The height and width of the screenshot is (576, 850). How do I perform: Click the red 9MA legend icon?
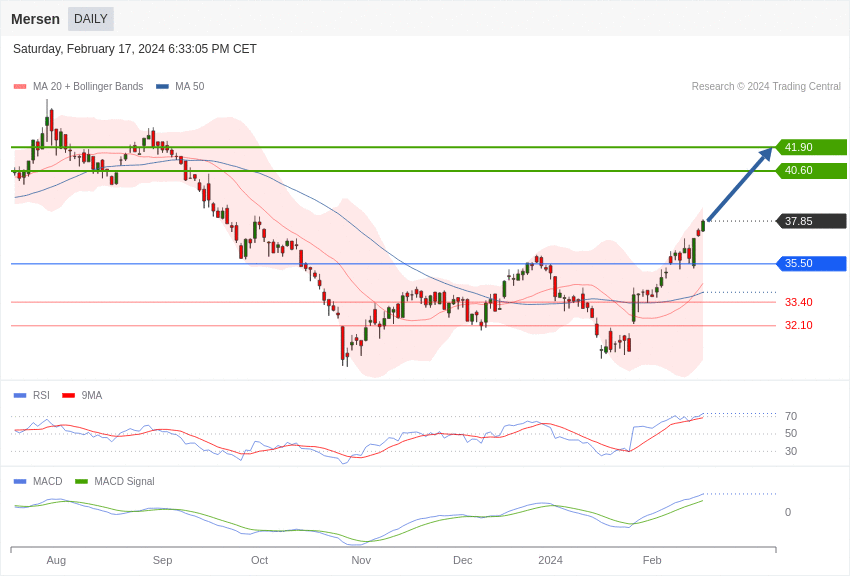coord(68,396)
